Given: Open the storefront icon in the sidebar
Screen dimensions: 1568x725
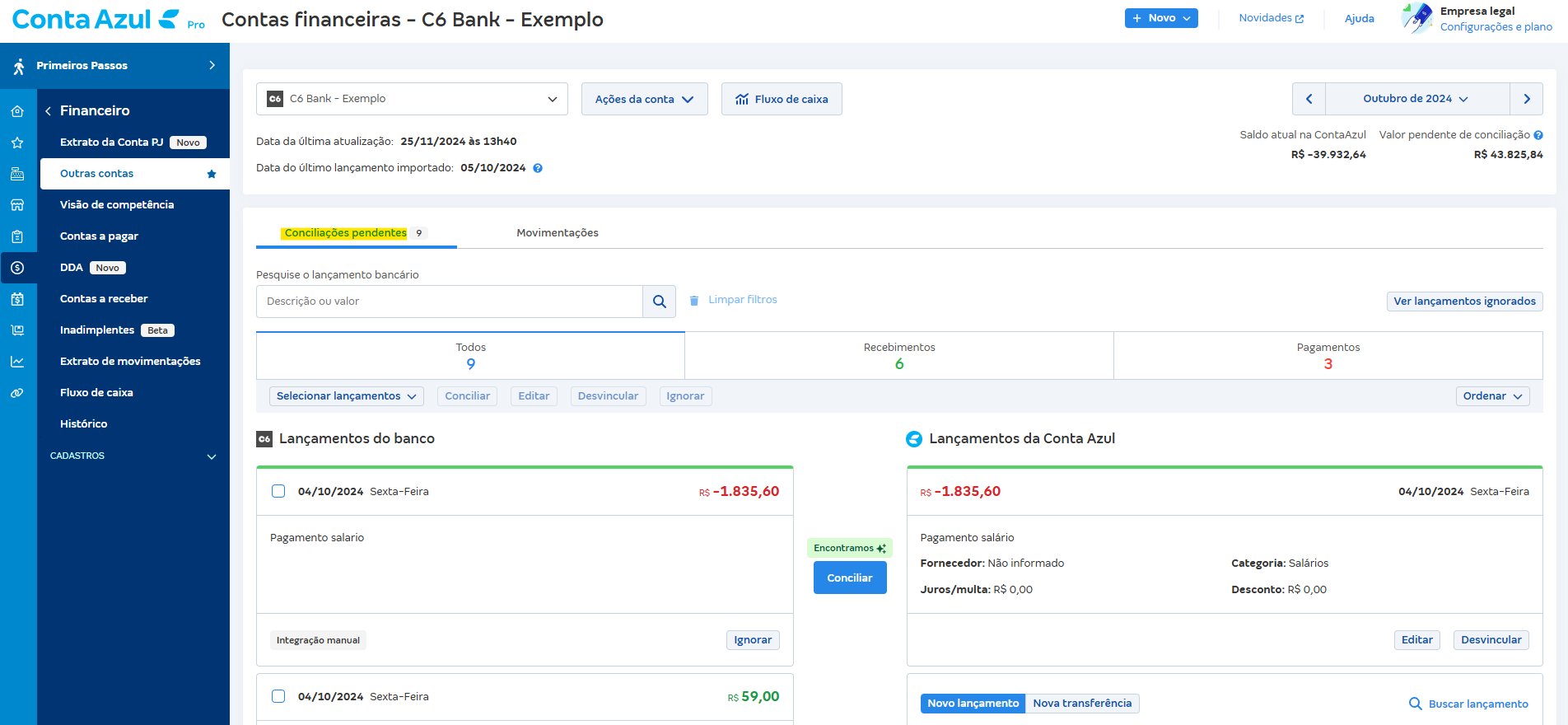Looking at the screenshot, I should 17,205.
